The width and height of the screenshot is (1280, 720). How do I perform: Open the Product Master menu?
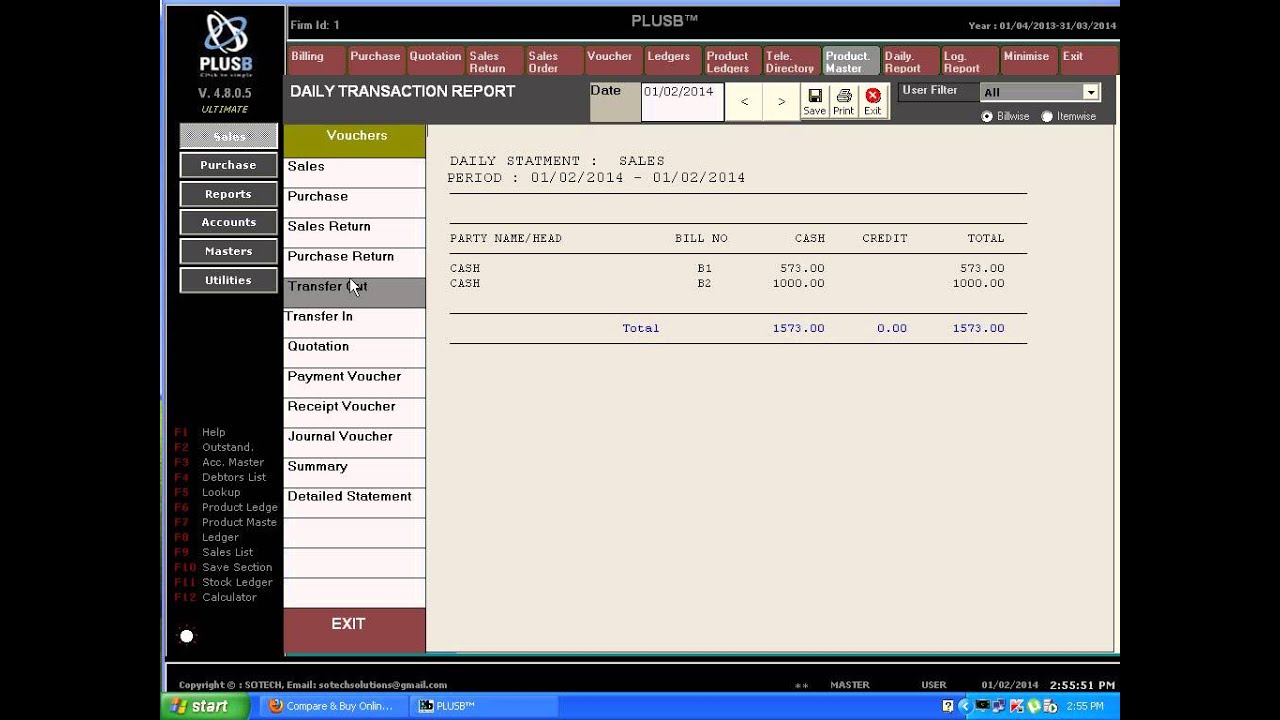(851, 61)
